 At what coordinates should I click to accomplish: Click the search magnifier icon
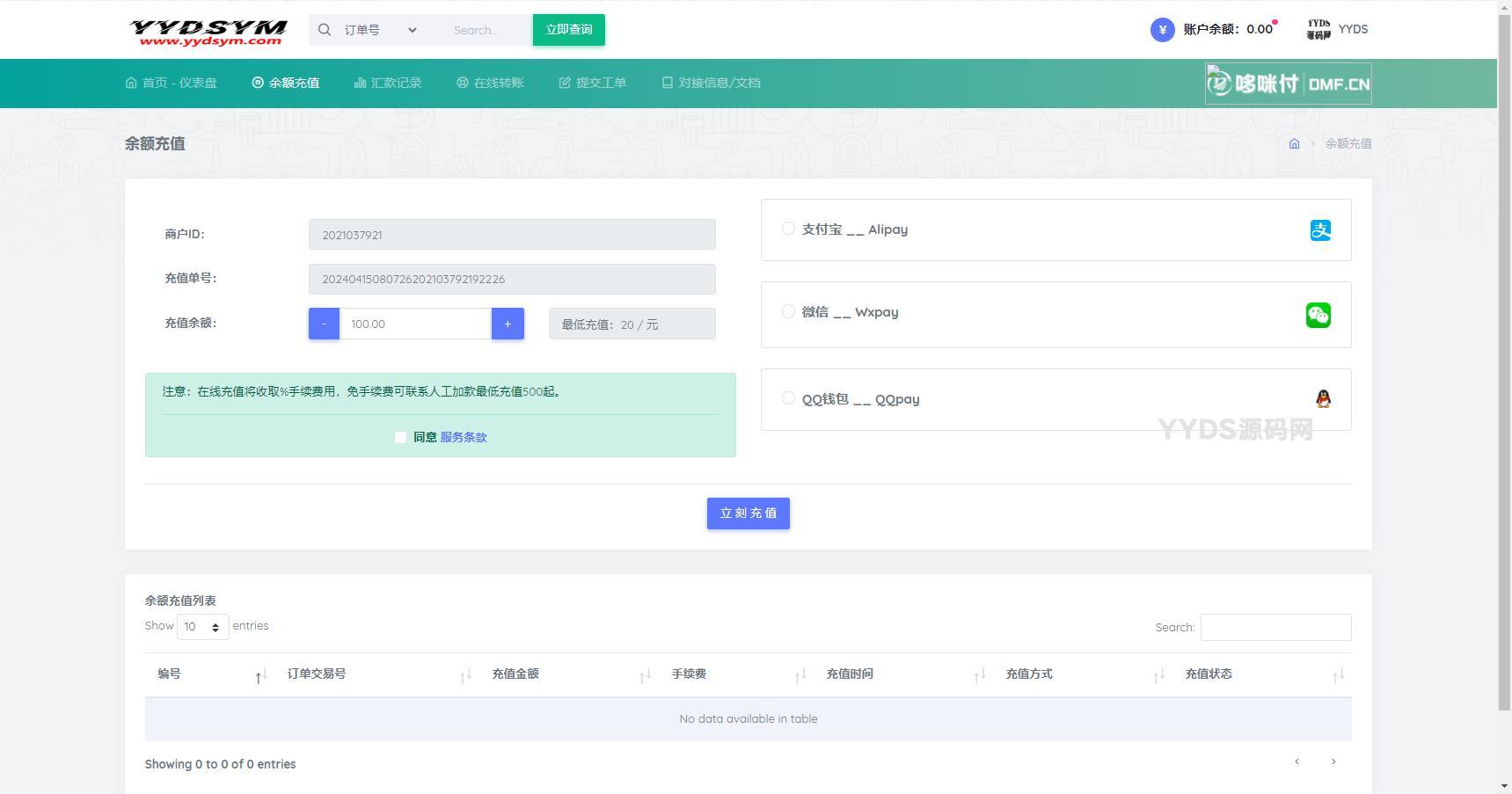325,30
